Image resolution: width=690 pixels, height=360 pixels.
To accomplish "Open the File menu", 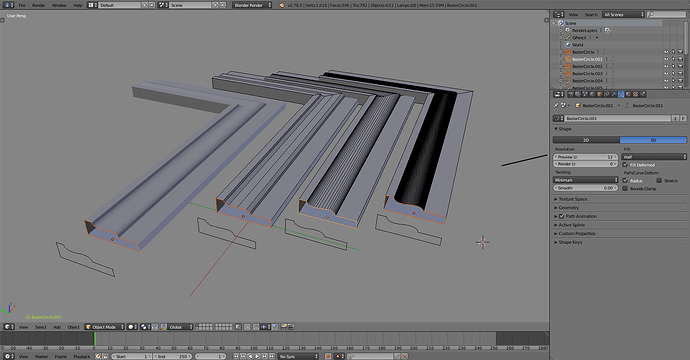I will coord(22,5).
